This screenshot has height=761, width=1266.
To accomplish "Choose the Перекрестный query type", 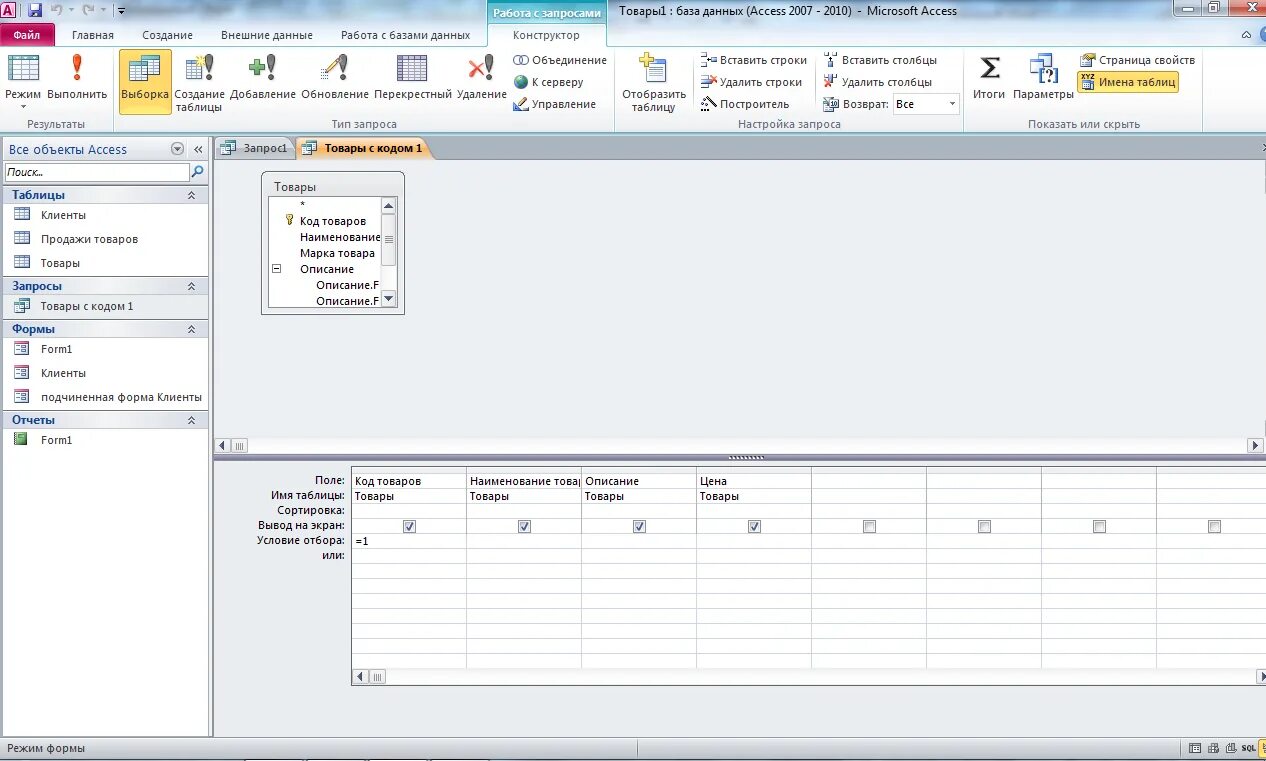I will 413,79.
